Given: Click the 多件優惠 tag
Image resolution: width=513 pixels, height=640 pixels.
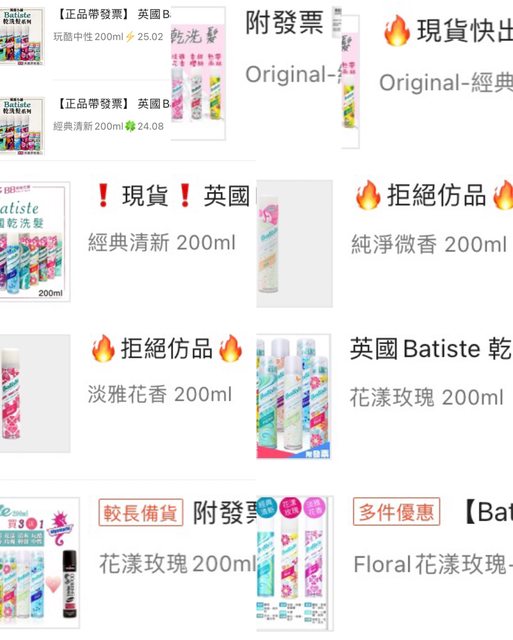Looking at the screenshot, I should [x=396, y=511].
